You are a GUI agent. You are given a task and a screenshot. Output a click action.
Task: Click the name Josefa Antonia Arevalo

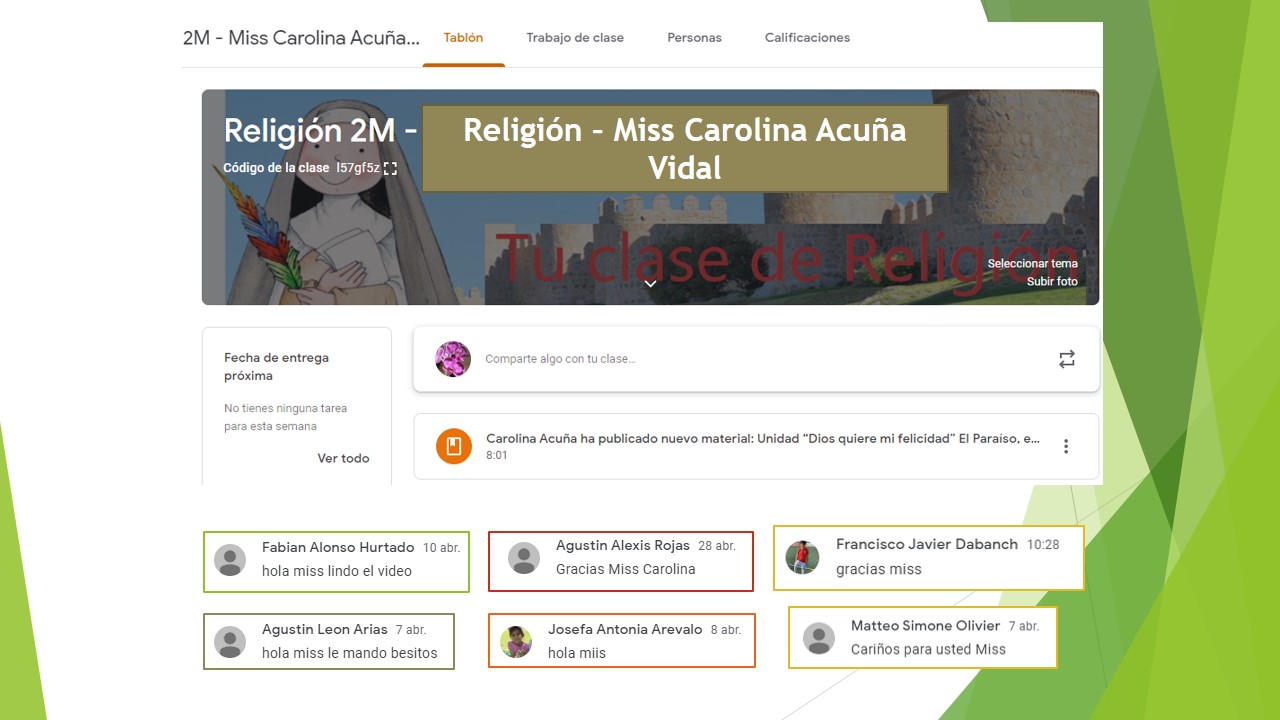[625, 629]
